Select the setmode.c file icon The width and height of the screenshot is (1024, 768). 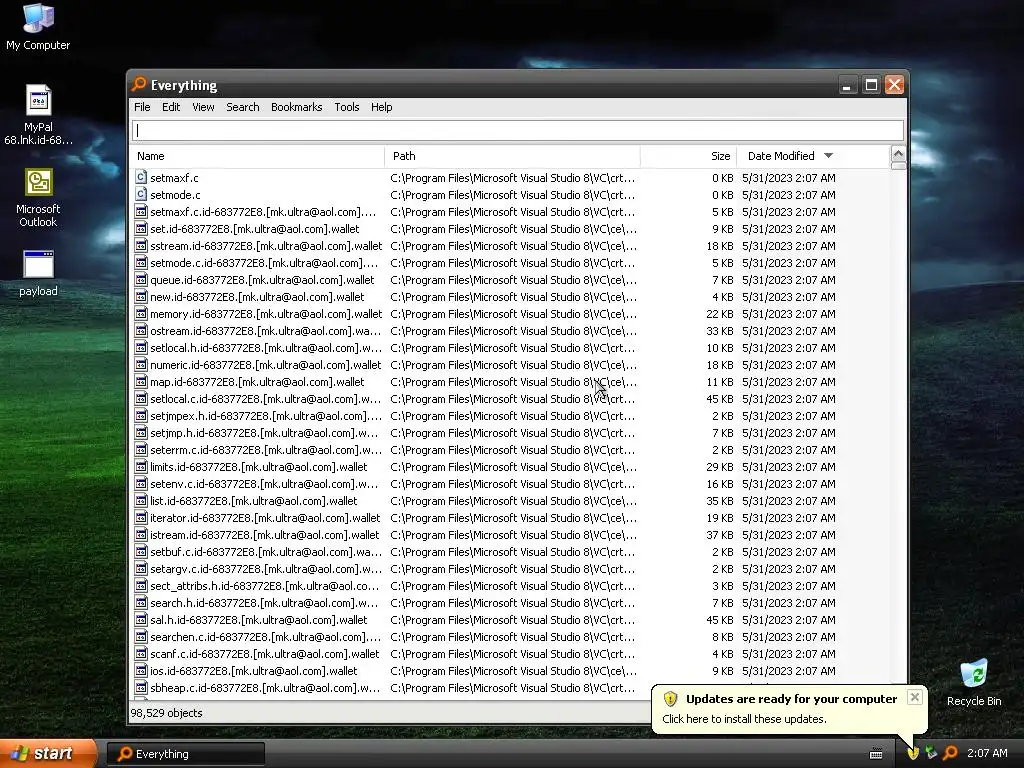140,194
